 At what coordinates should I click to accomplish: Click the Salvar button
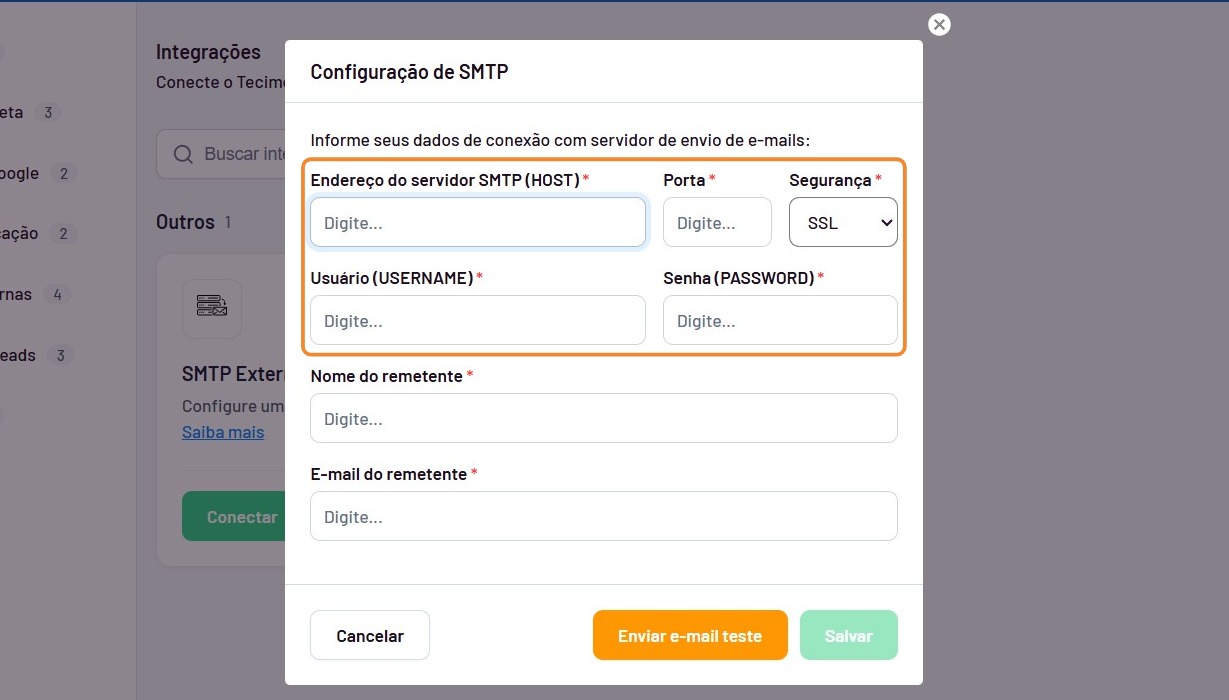tap(849, 635)
